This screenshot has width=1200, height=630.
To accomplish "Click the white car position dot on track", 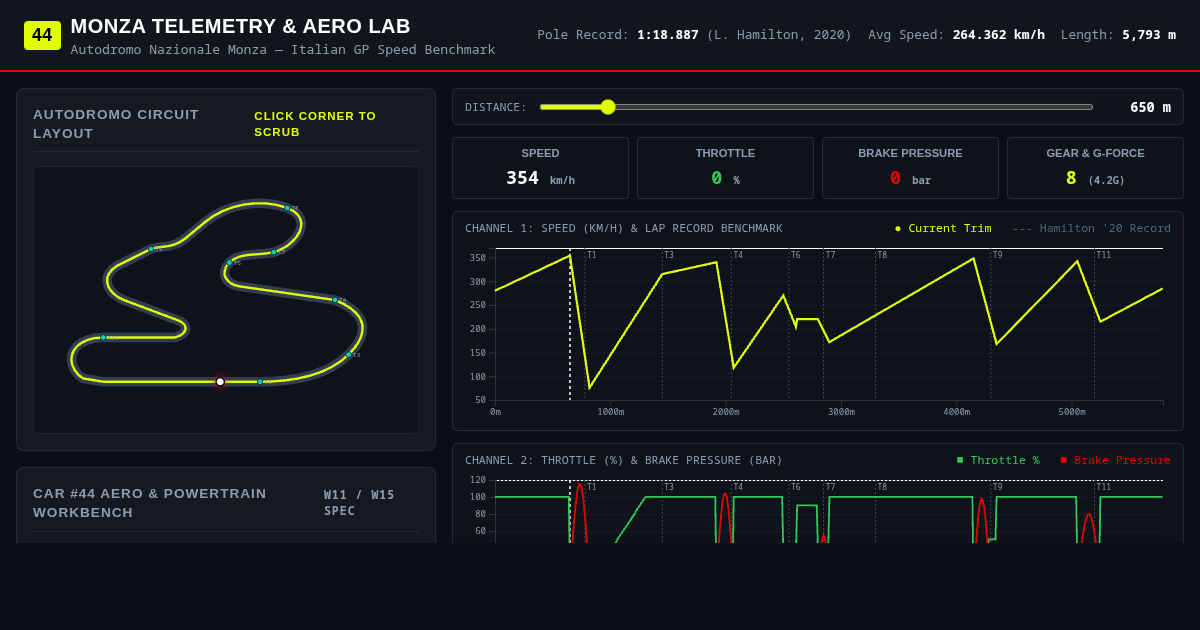I will [220, 382].
